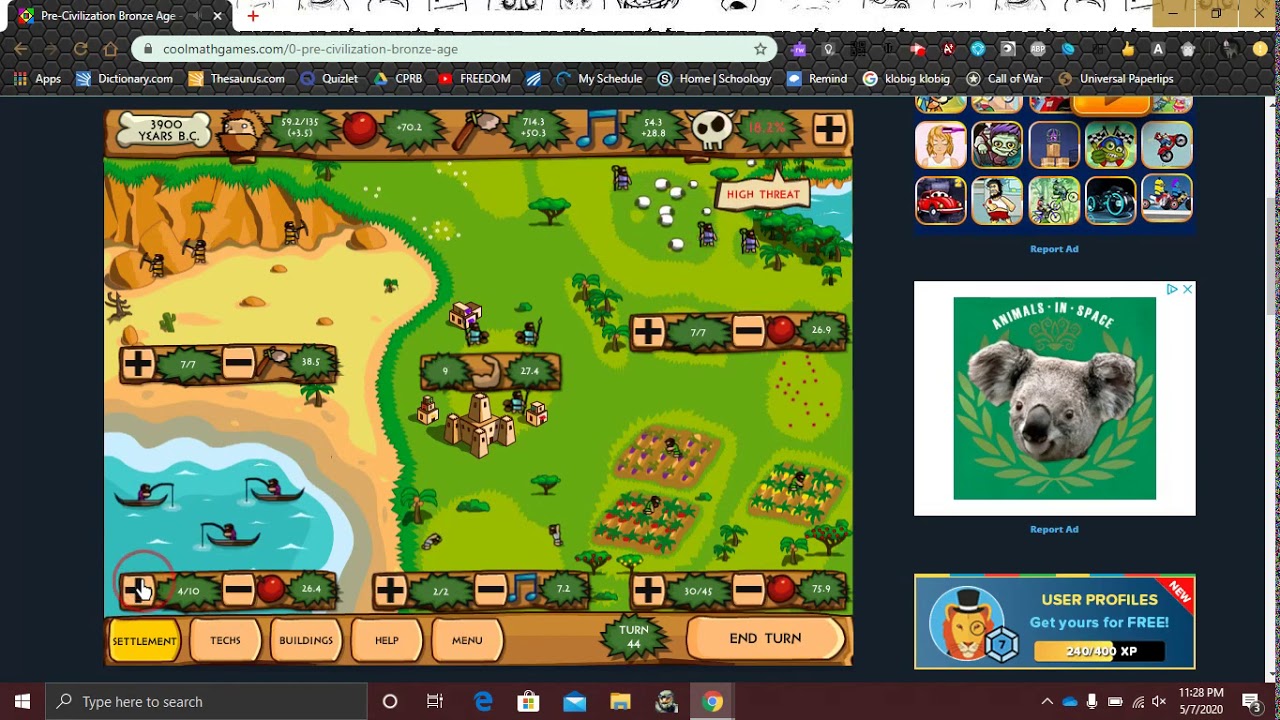This screenshot has width=1280, height=720.
Task: Open the Mail app from the taskbar
Action: click(574, 701)
